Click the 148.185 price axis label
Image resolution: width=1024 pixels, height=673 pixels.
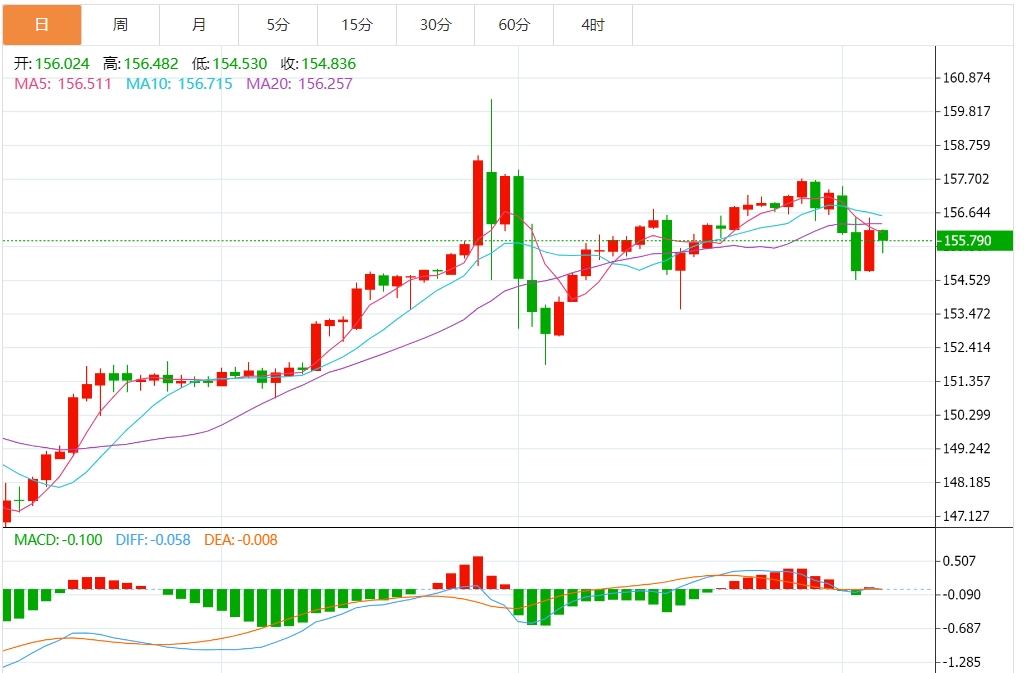pyautogui.click(x=967, y=482)
